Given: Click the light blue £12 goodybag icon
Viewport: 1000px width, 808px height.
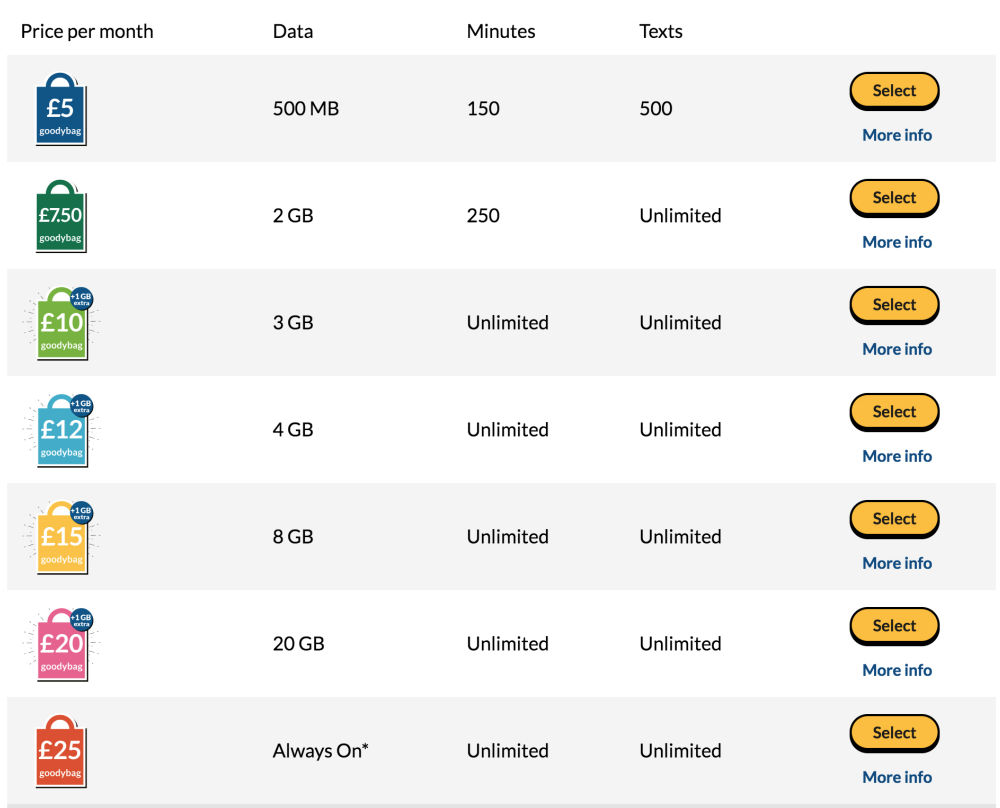Looking at the screenshot, I should click(x=62, y=430).
